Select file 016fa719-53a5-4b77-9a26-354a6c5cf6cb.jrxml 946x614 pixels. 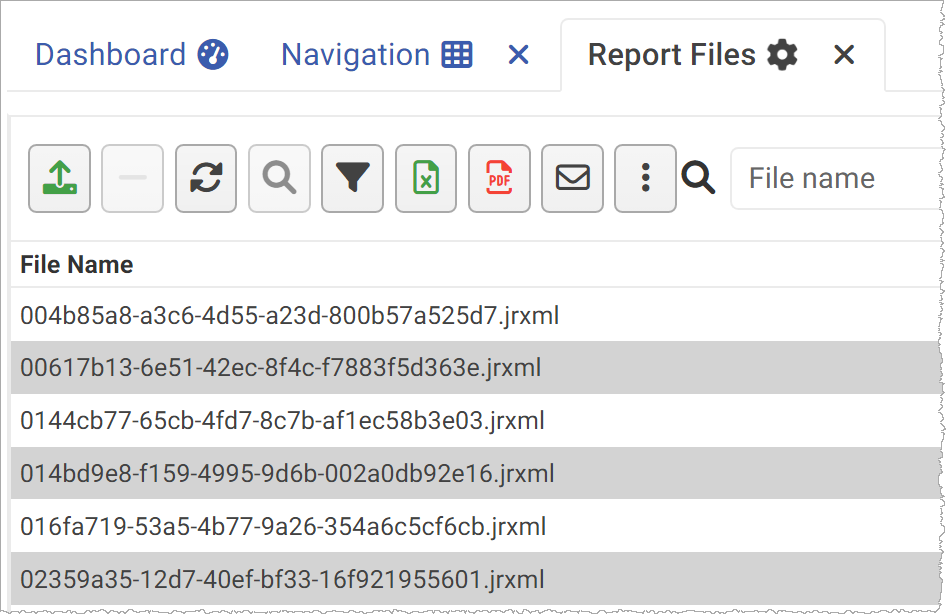click(x=475, y=527)
